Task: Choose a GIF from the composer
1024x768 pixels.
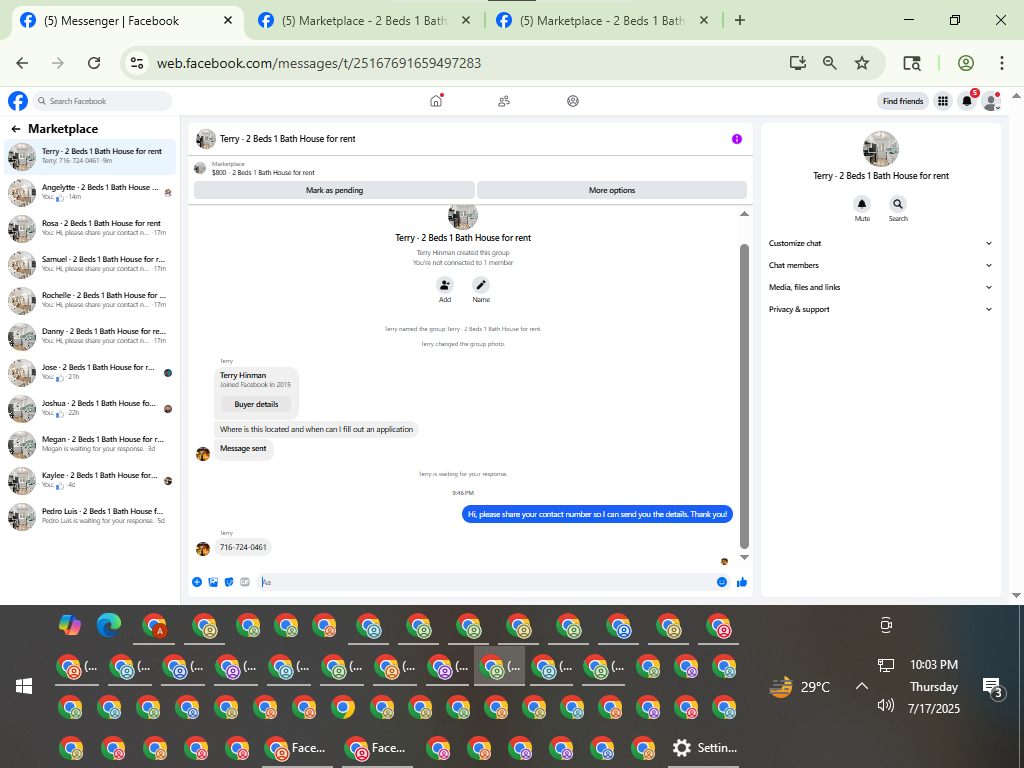Action: pyautogui.click(x=245, y=582)
